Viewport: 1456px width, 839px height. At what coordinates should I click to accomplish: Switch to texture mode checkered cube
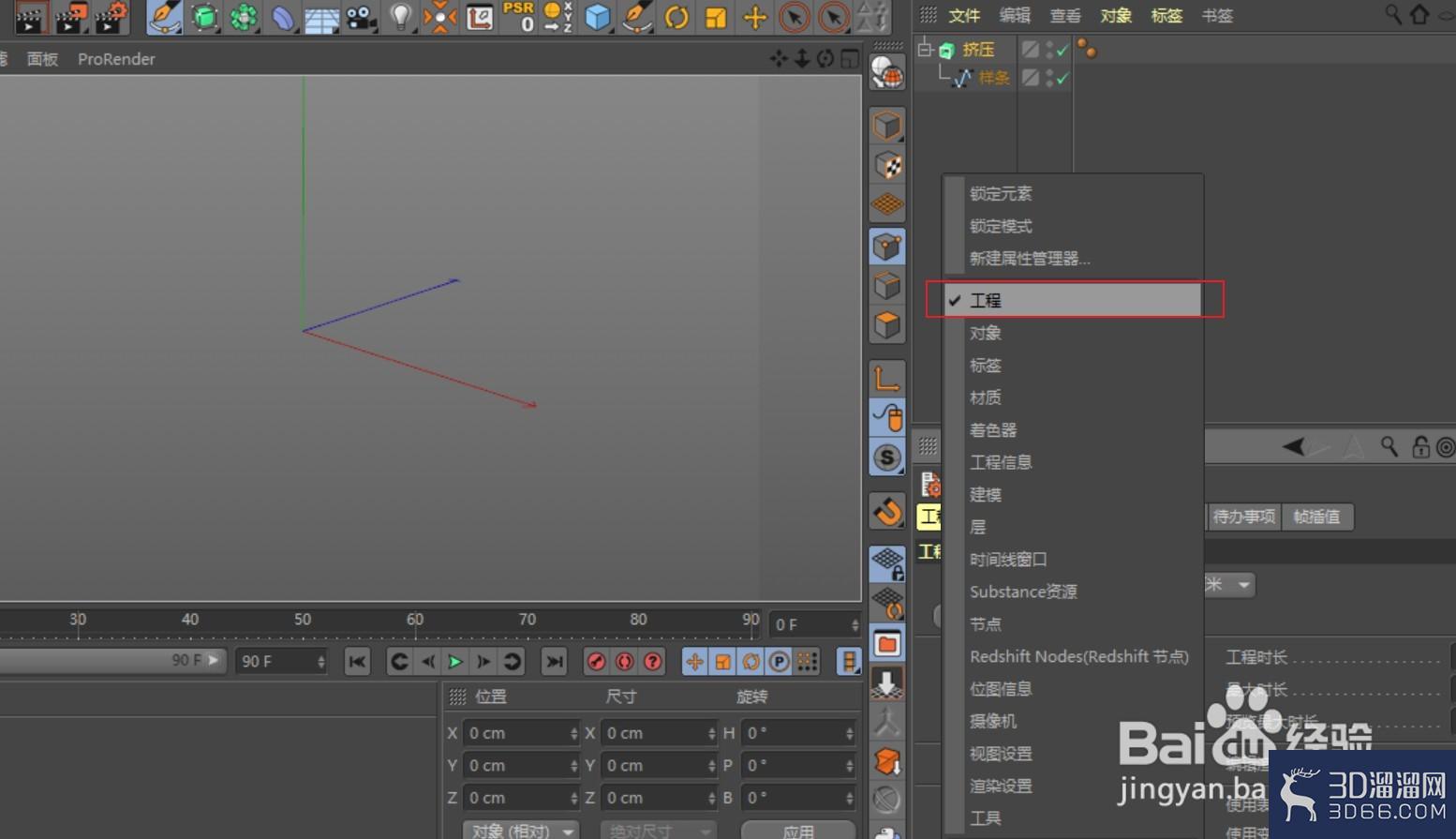tap(887, 164)
